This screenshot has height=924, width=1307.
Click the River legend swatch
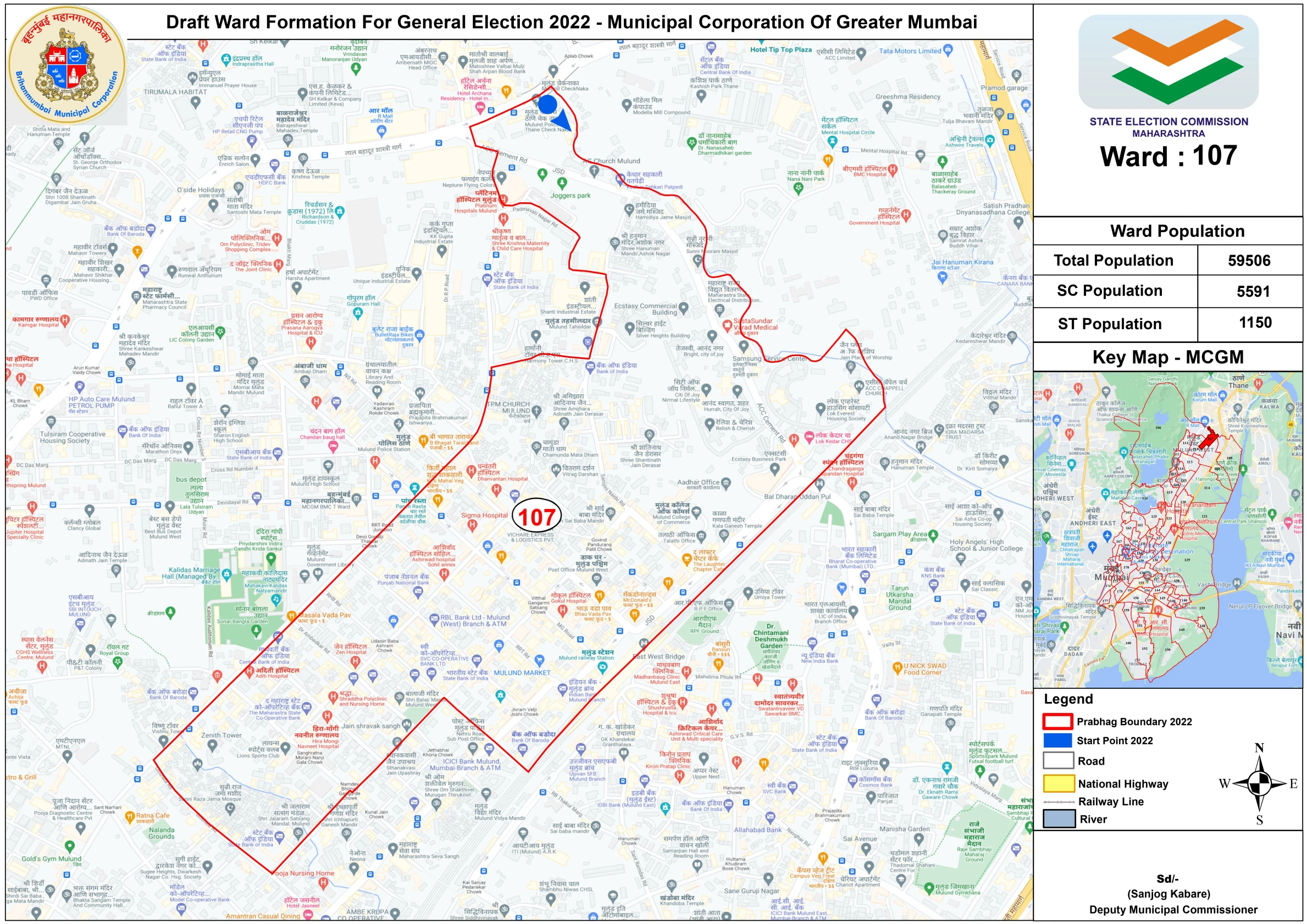pos(1058,818)
